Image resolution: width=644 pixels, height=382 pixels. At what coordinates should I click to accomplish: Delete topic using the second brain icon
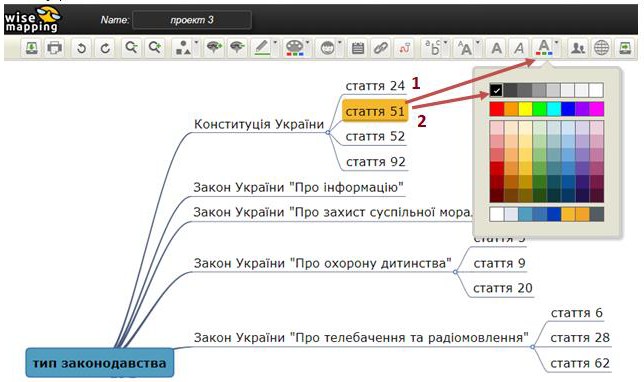pos(237,48)
